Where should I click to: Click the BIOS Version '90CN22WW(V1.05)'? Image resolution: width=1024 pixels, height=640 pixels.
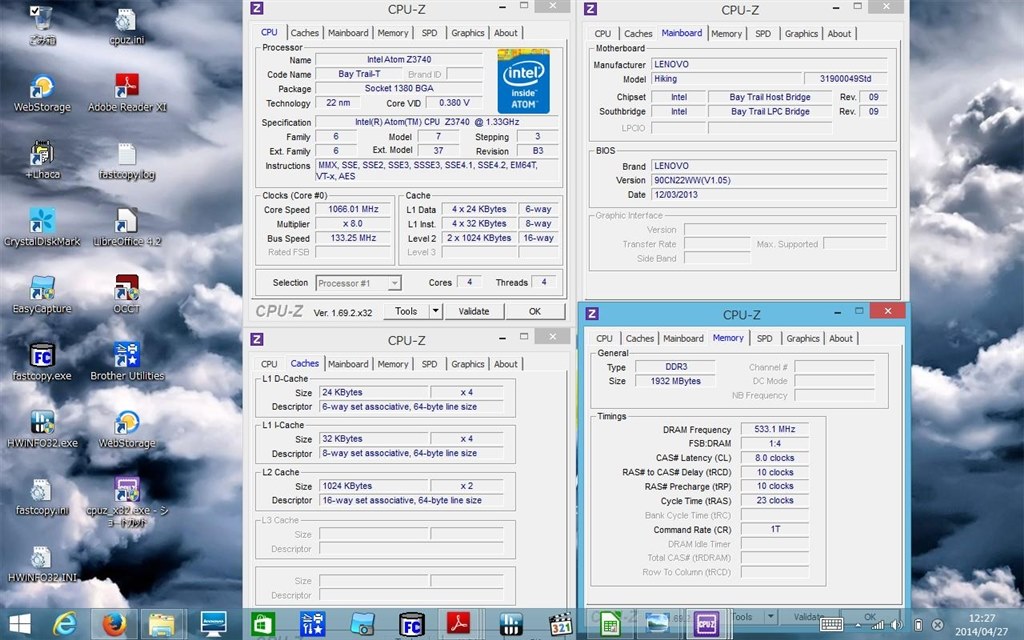[x=769, y=180]
